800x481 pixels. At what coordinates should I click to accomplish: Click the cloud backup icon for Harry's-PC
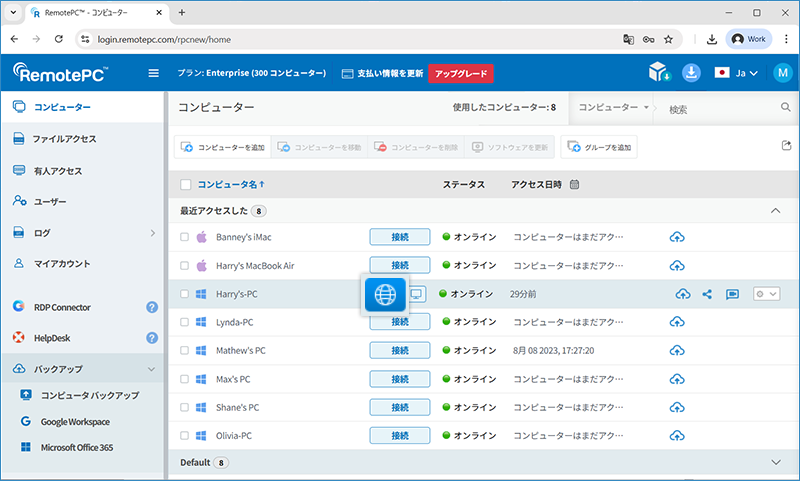[x=683, y=294]
